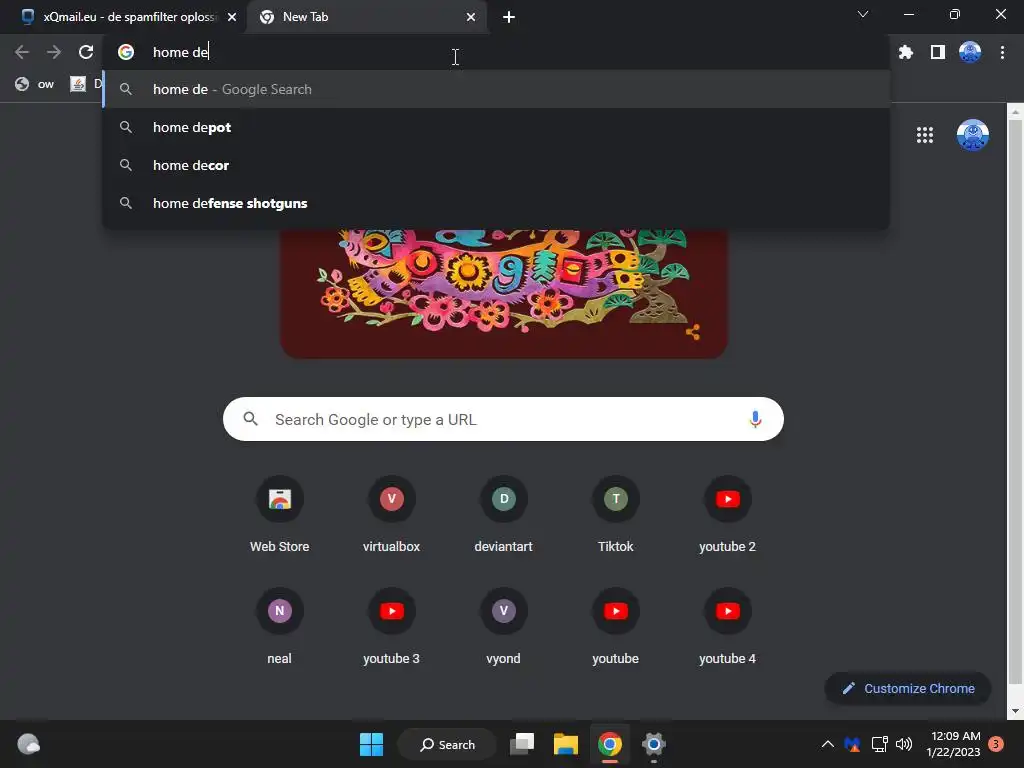Select 'home de - Google Search' suggestion
Viewport: 1024px width, 768px height.
click(x=496, y=89)
